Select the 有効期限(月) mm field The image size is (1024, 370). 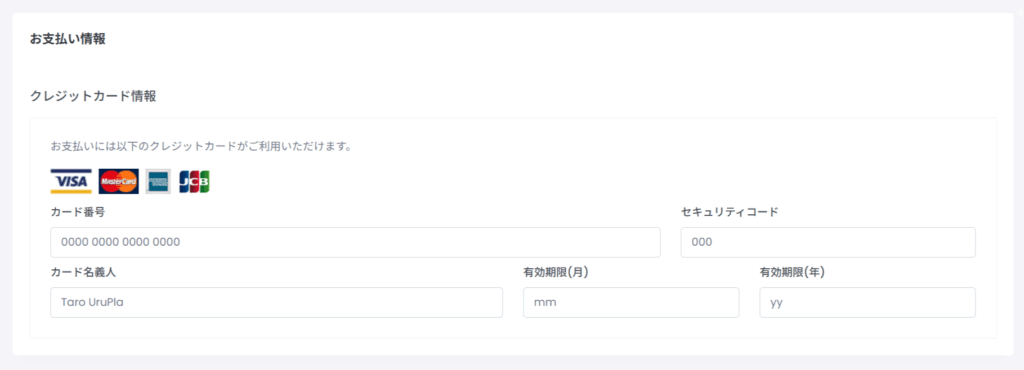click(x=631, y=302)
